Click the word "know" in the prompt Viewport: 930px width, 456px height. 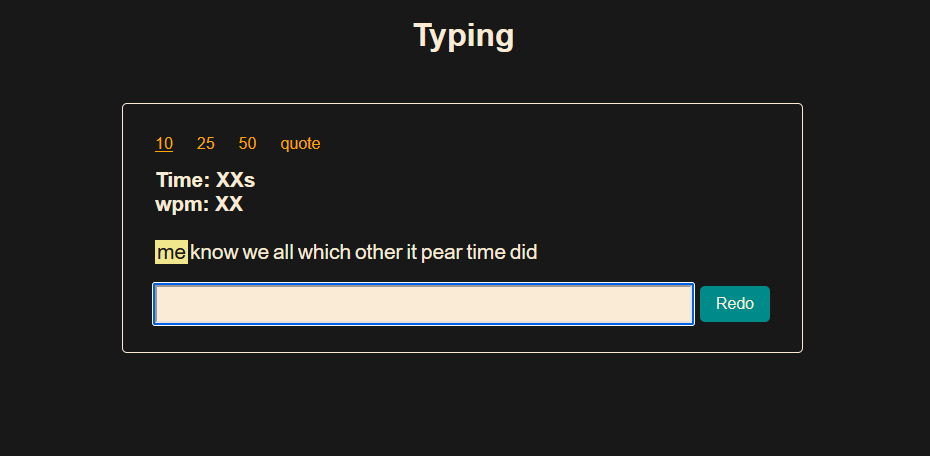[214, 253]
